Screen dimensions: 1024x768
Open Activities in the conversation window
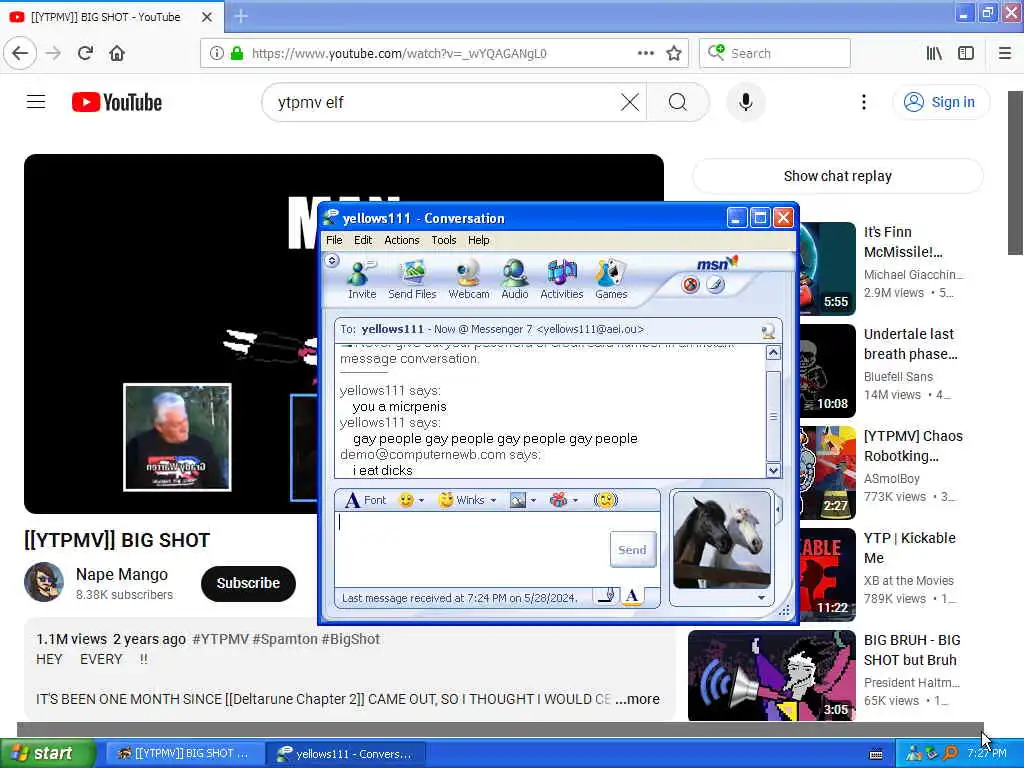tap(562, 279)
